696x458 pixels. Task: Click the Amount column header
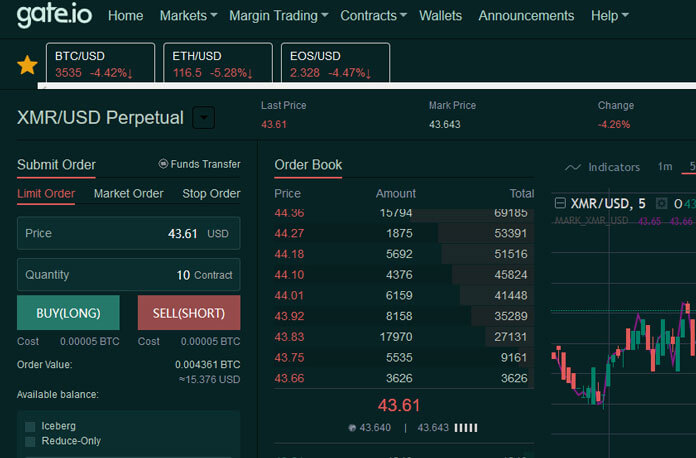(x=395, y=193)
